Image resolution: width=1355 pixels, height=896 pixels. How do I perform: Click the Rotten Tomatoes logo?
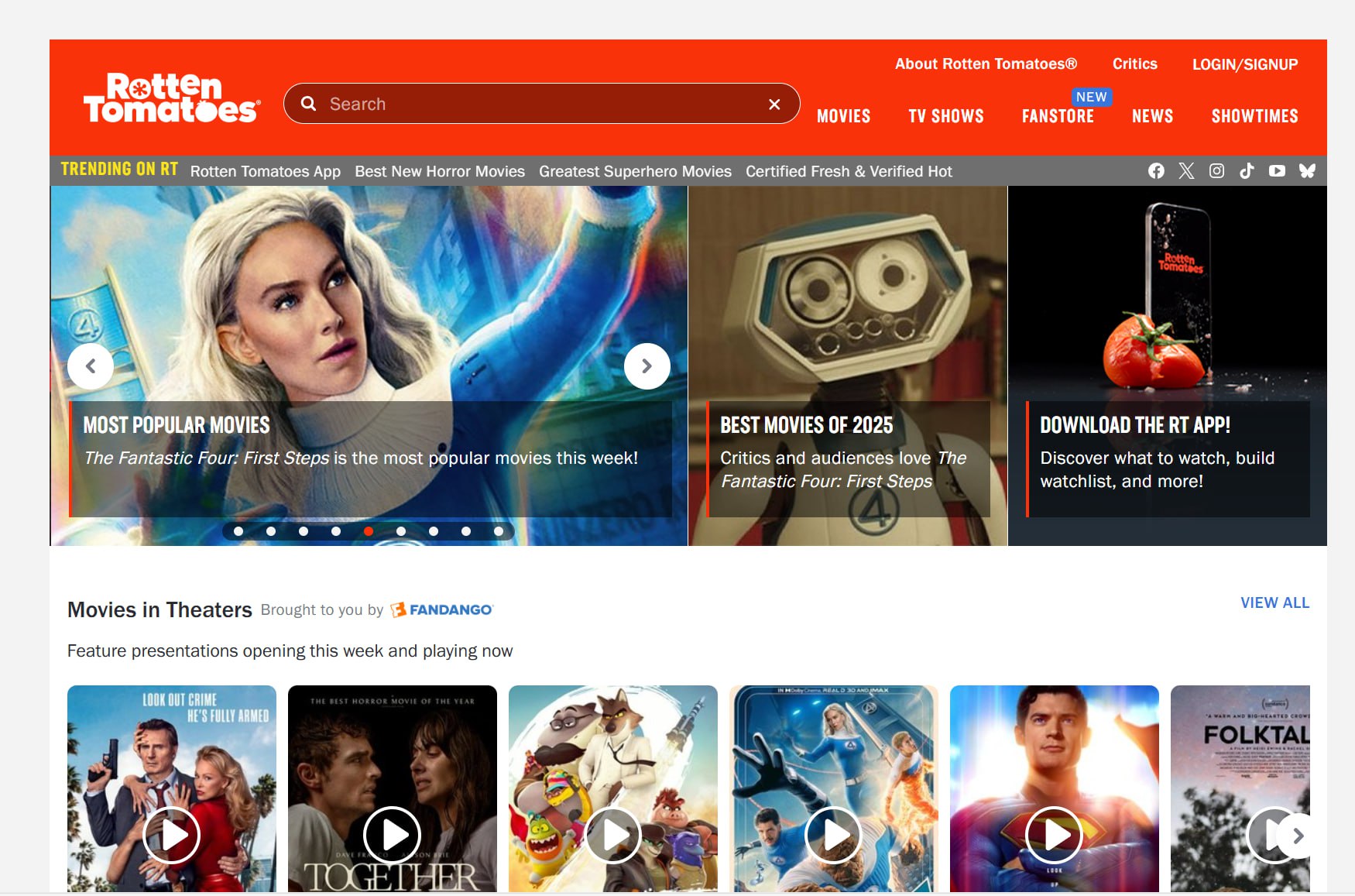click(x=172, y=98)
